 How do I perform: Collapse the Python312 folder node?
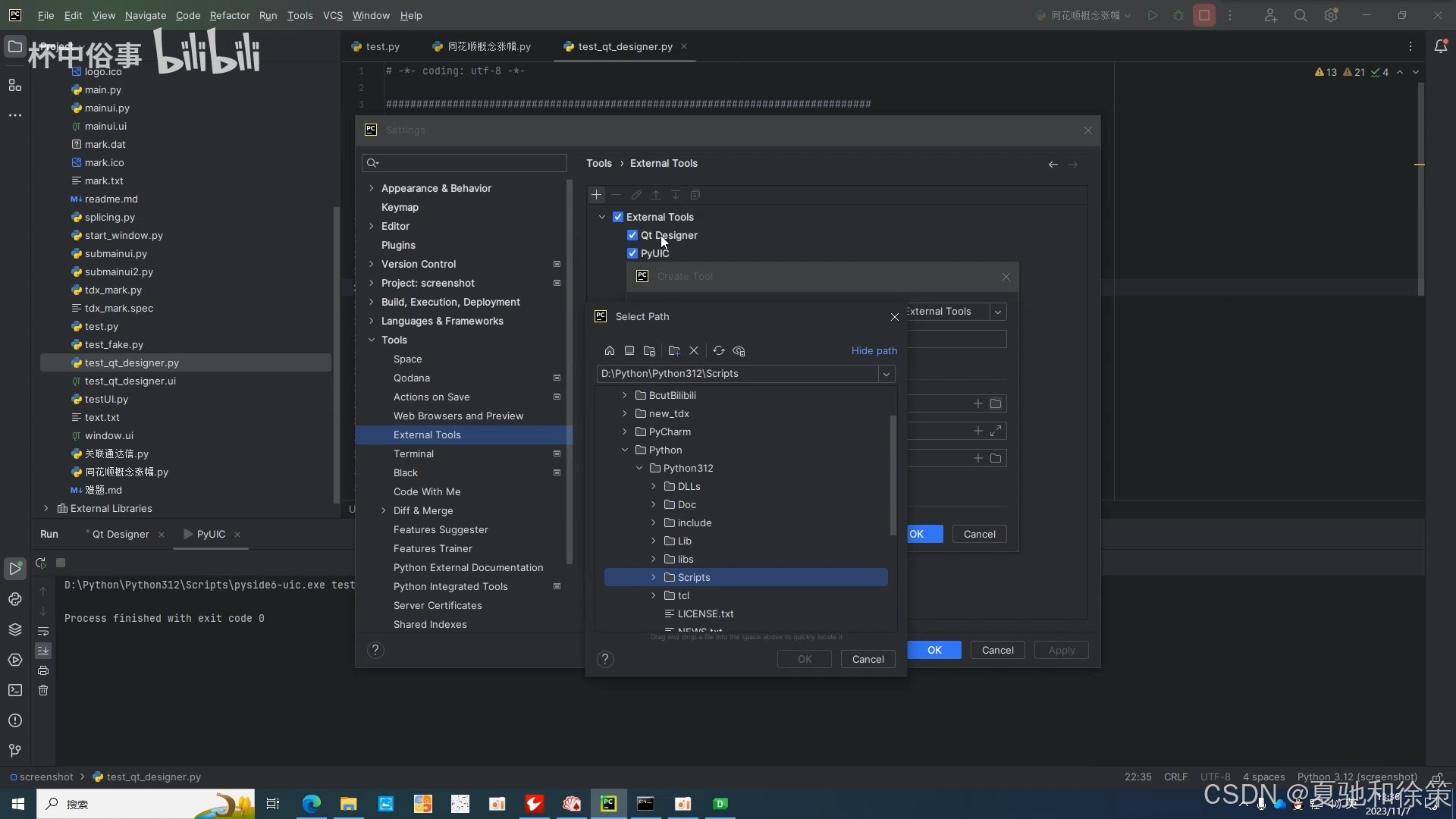point(639,468)
